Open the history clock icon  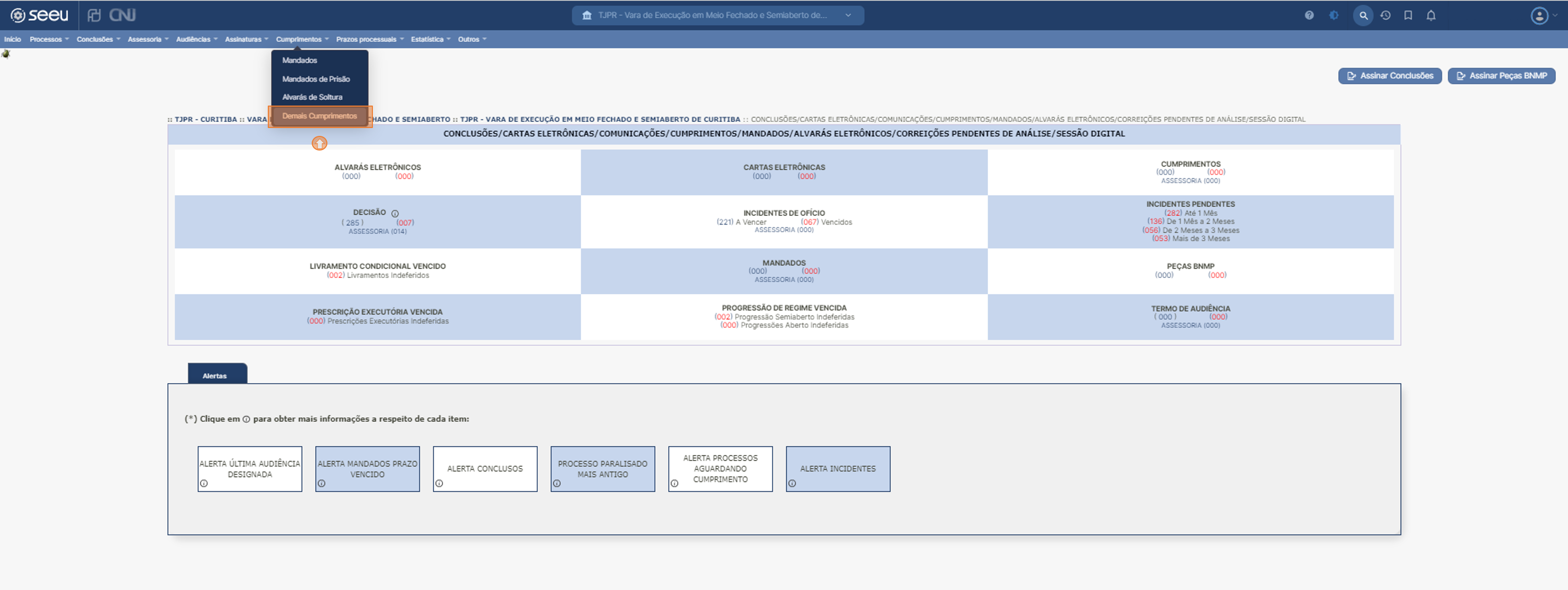point(1385,15)
